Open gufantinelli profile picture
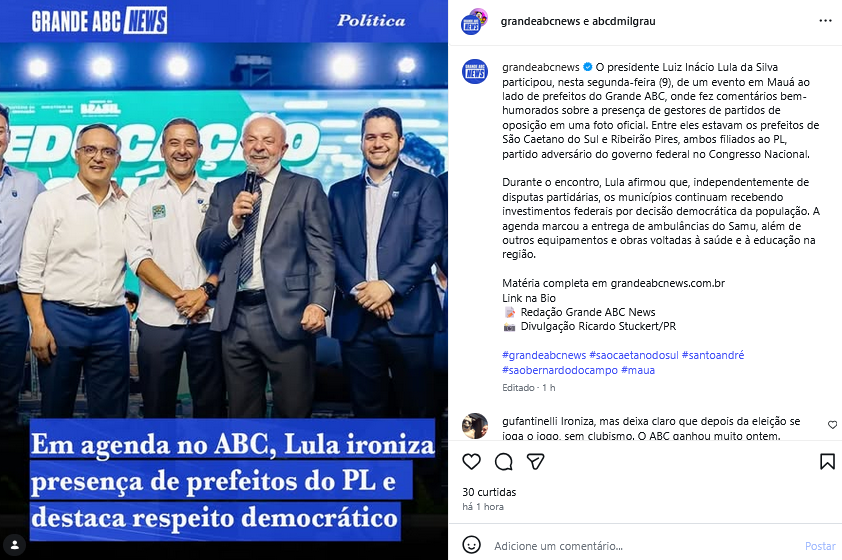This screenshot has height=560, width=842. (x=475, y=426)
